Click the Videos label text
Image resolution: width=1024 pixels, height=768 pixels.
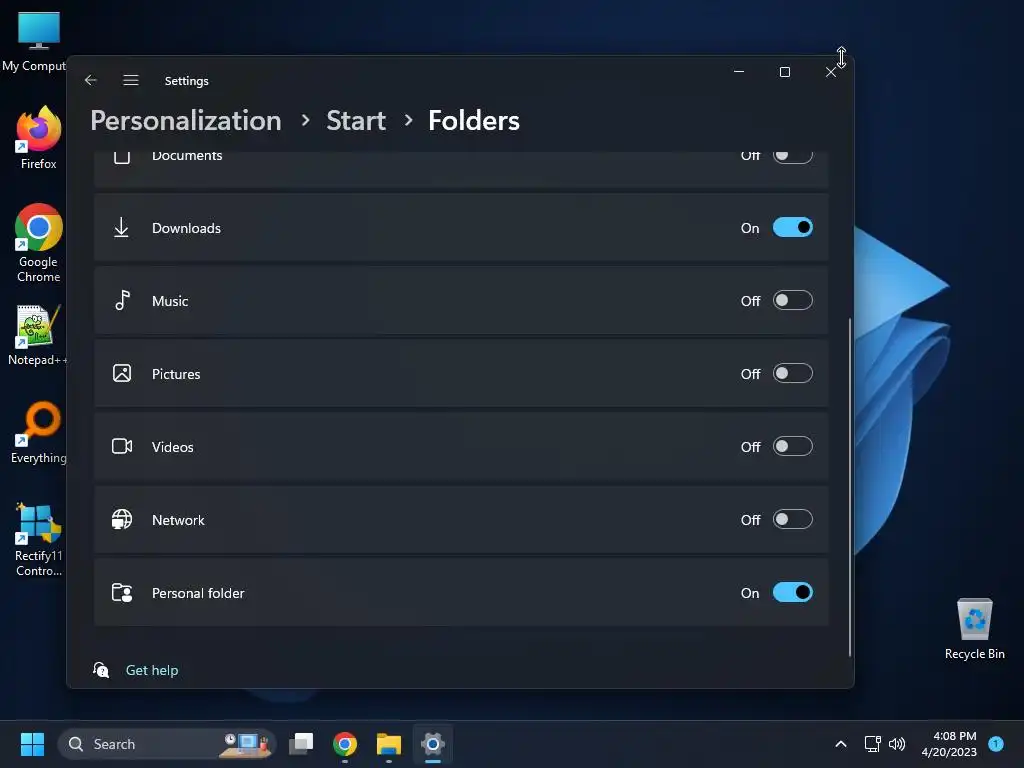[172, 447]
